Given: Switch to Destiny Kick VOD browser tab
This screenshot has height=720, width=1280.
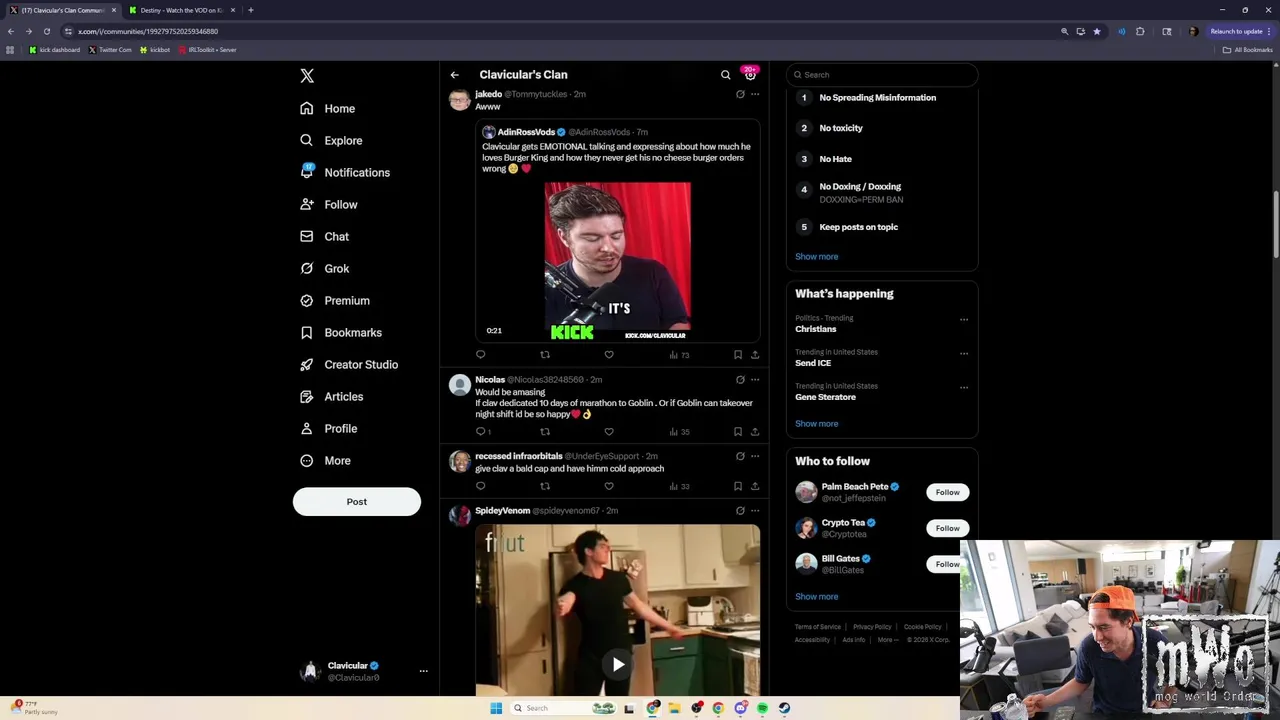Looking at the screenshot, I should click(182, 10).
